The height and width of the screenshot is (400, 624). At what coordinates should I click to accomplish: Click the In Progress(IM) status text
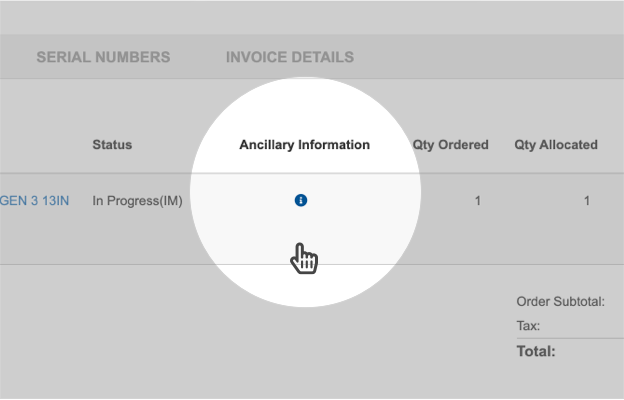(x=137, y=201)
